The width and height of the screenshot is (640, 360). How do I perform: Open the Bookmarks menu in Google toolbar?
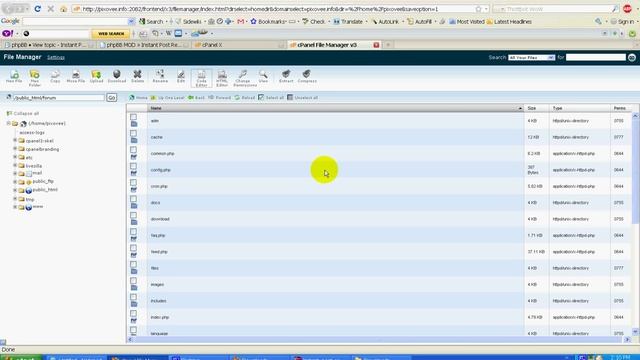(268, 21)
